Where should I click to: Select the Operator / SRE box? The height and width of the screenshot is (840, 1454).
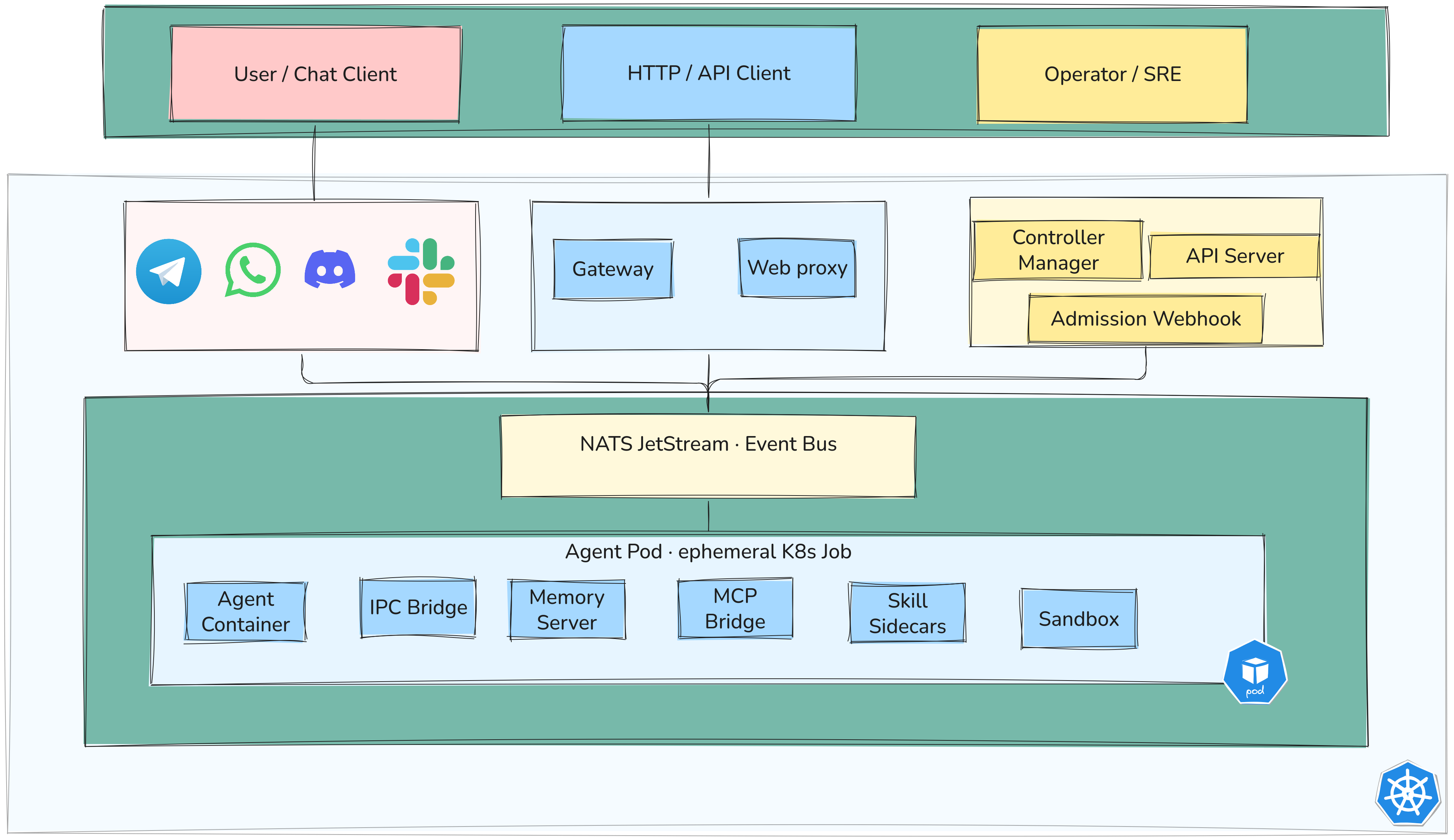(1112, 74)
